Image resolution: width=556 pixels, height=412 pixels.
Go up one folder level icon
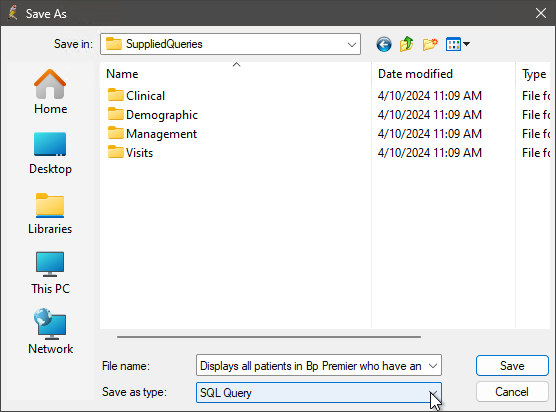pos(407,44)
